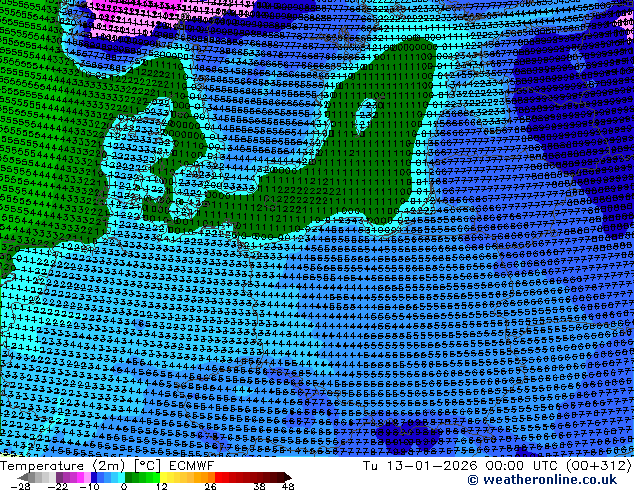Click the dark green swatch after legend value 0
Viewport: 634px width, 490px height.
[129, 477]
